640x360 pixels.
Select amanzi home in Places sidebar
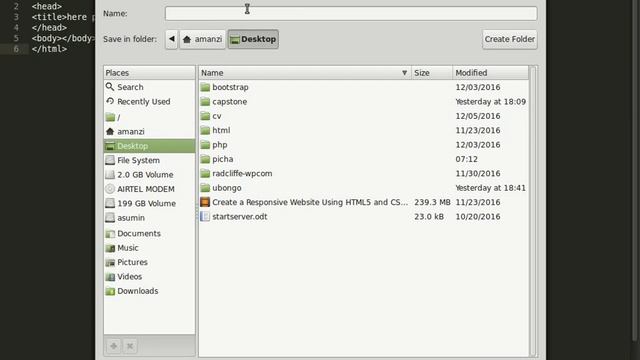click(x=149, y=131)
